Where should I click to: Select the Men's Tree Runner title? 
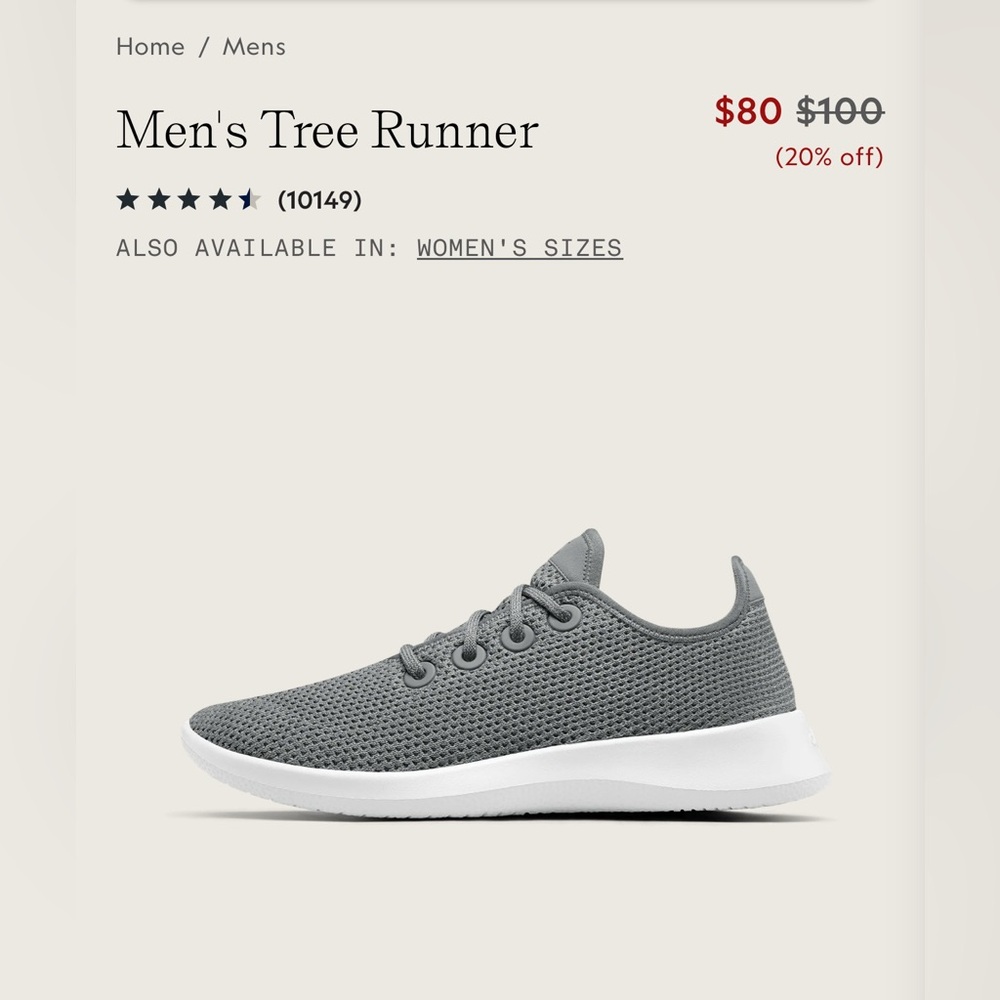(x=326, y=128)
